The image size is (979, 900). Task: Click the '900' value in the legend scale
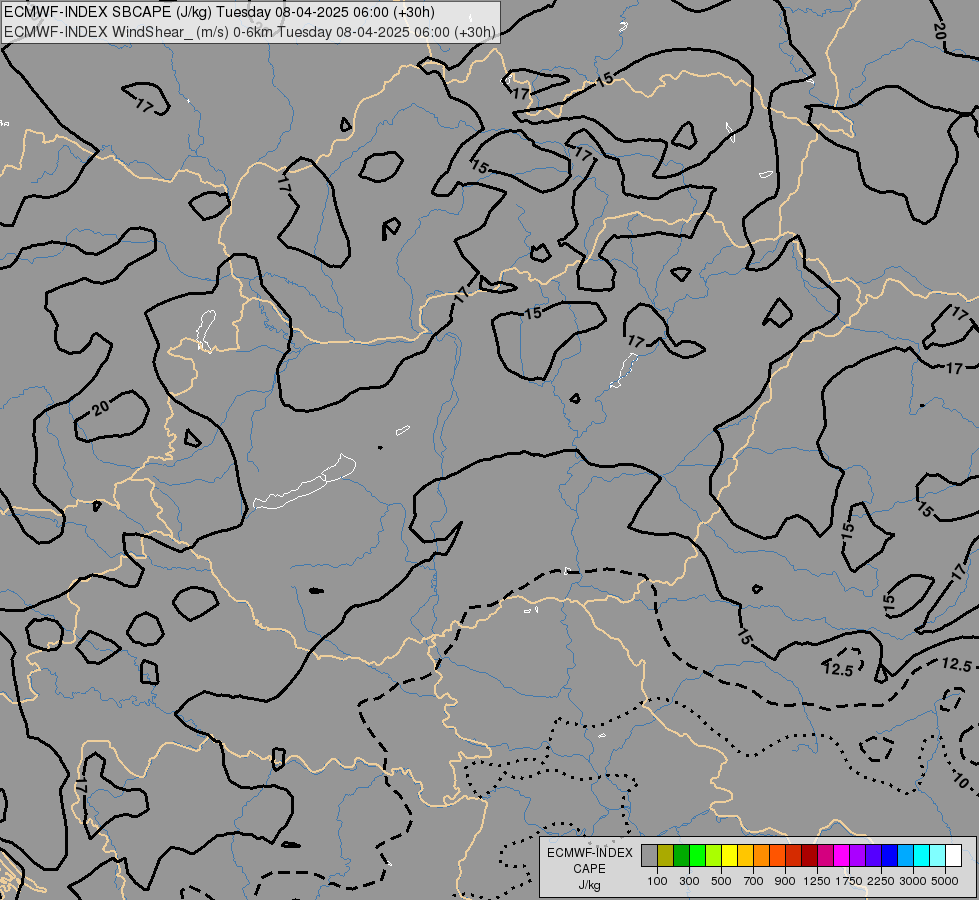pyautogui.click(x=785, y=881)
